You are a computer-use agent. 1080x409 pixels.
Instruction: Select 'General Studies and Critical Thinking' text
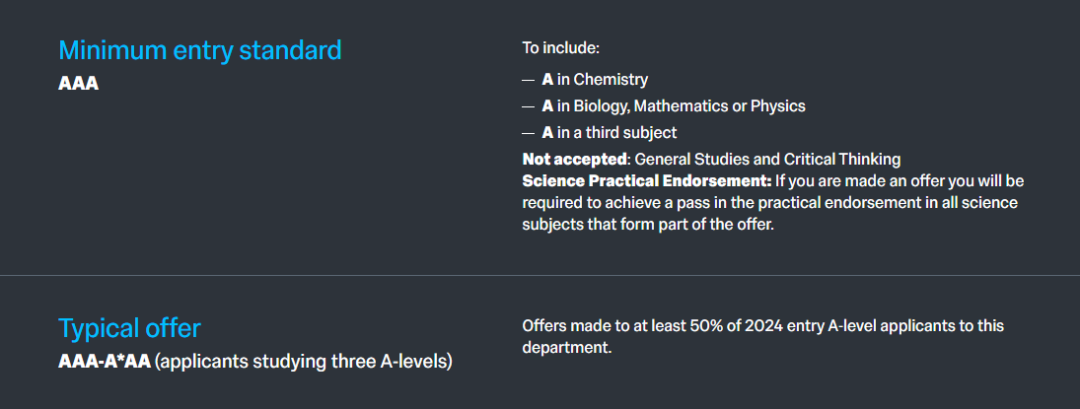click(x=768, y=159)
